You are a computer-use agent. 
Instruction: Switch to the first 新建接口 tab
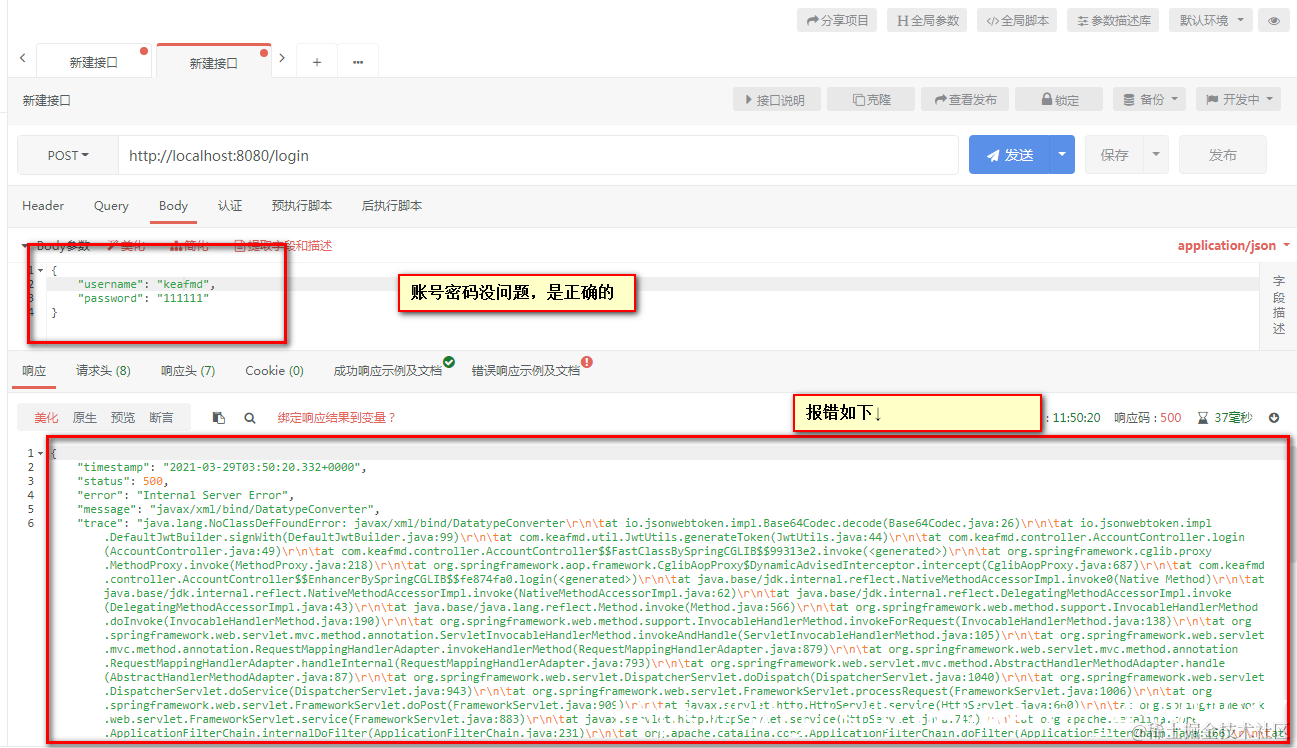(93, 62)
